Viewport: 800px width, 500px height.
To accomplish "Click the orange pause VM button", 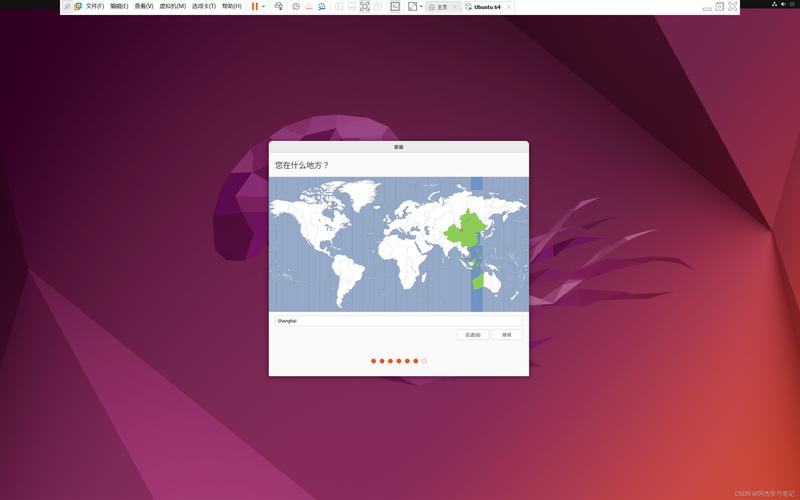I will tap(255, 7).
